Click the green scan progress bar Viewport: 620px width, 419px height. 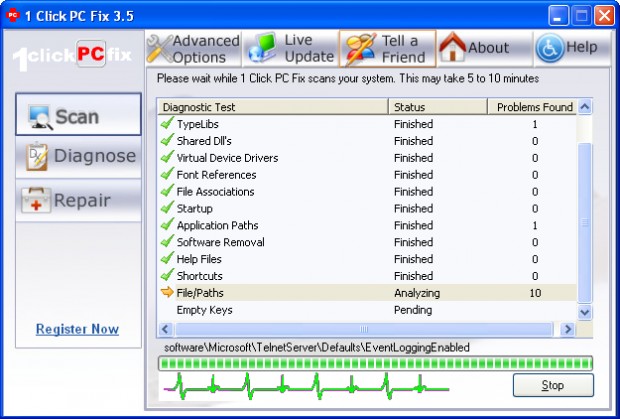[x=375, y=363]
